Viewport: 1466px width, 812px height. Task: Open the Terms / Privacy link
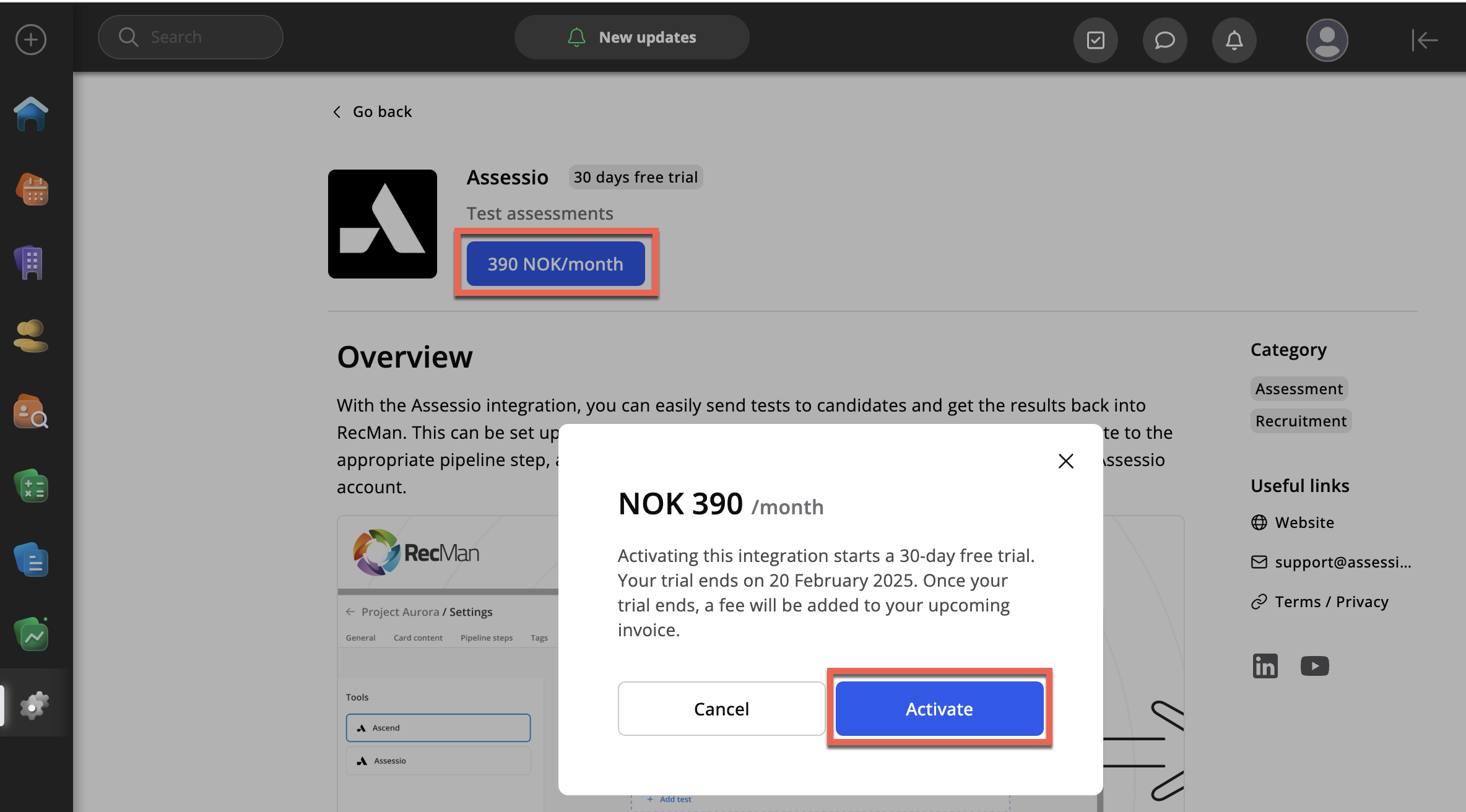[x=1331, y=602]
